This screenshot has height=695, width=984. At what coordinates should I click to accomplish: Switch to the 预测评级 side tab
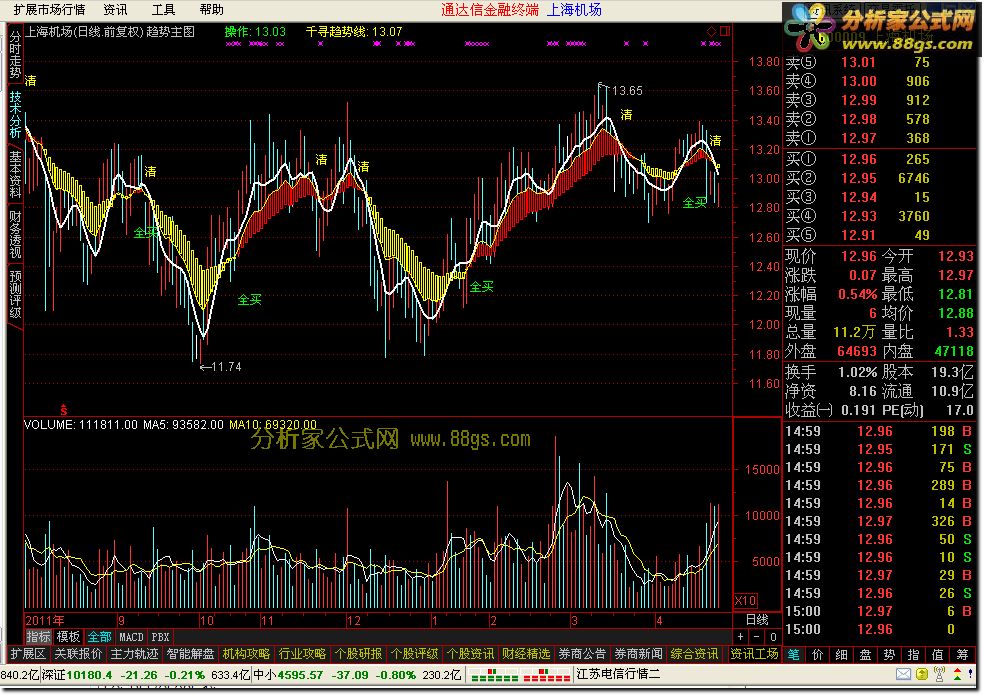[x=15, y=294]
